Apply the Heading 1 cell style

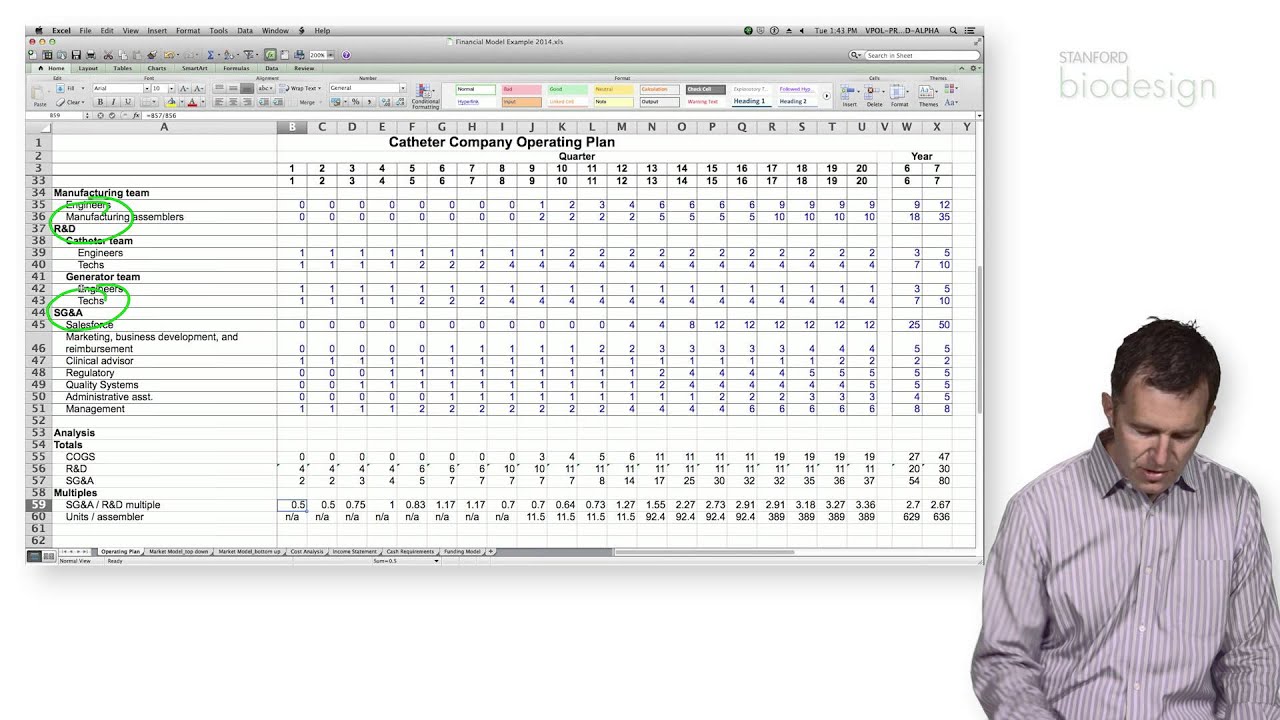point(752,101)
